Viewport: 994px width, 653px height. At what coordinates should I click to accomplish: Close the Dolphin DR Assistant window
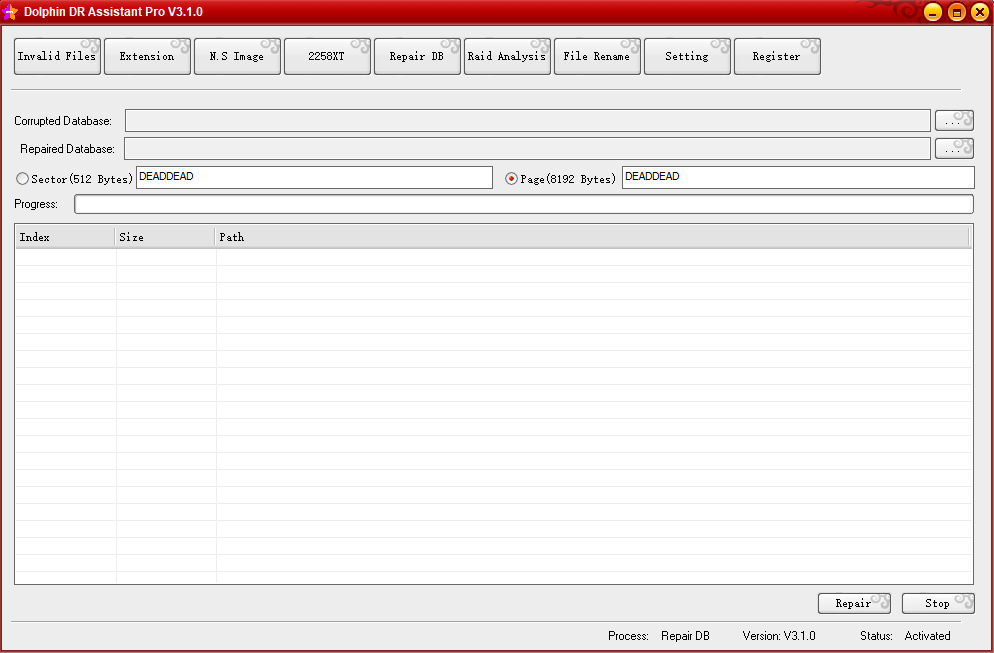[x=980, y=12]
